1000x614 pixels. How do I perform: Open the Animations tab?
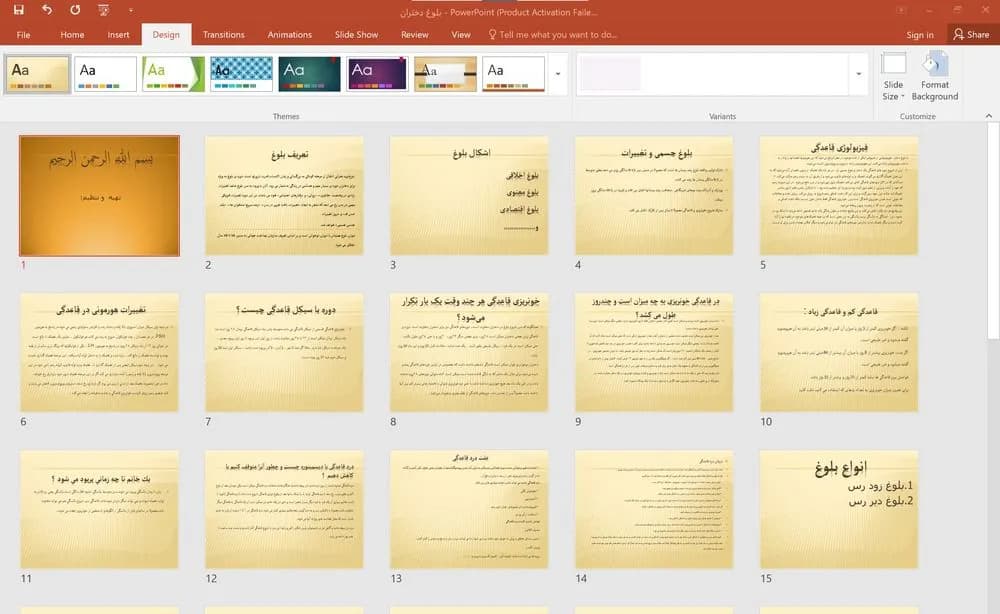pos(290,34)
